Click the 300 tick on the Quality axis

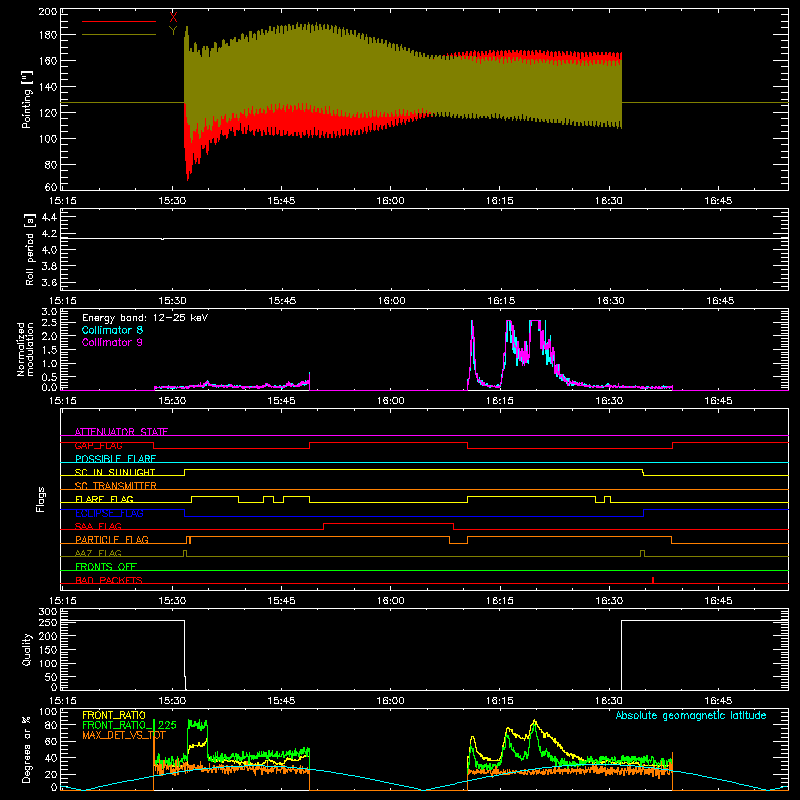48,611
